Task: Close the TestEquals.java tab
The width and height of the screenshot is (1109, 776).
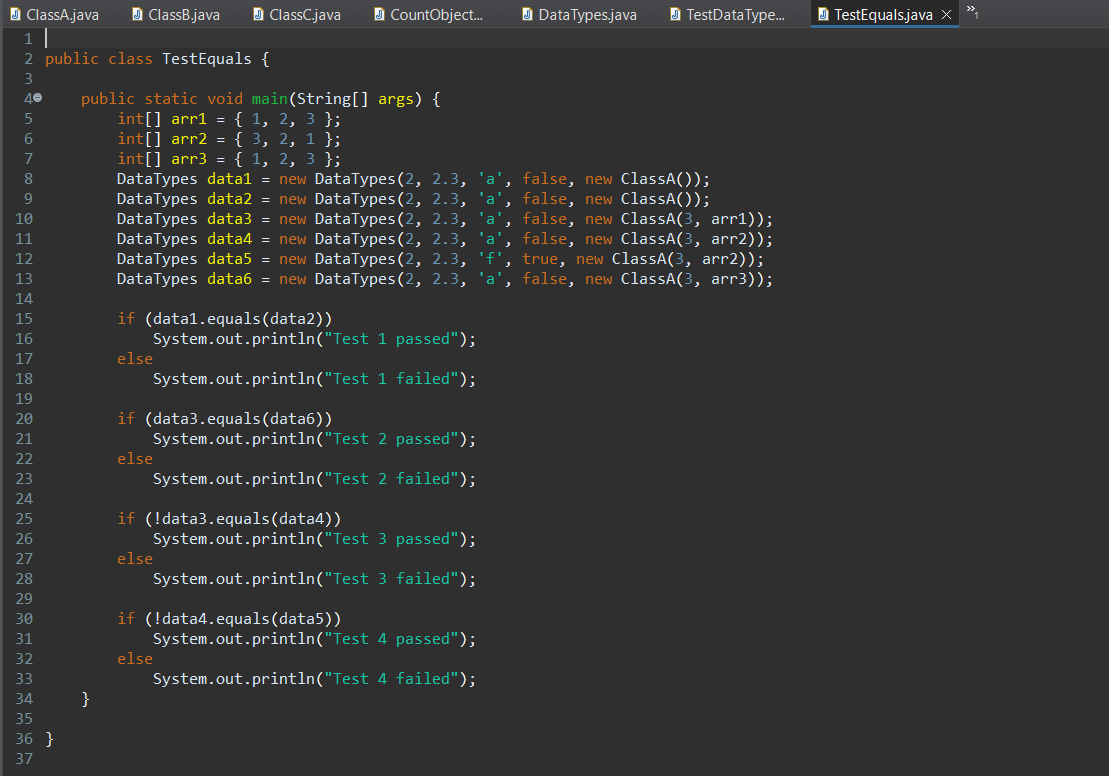Action: point(946,14)
